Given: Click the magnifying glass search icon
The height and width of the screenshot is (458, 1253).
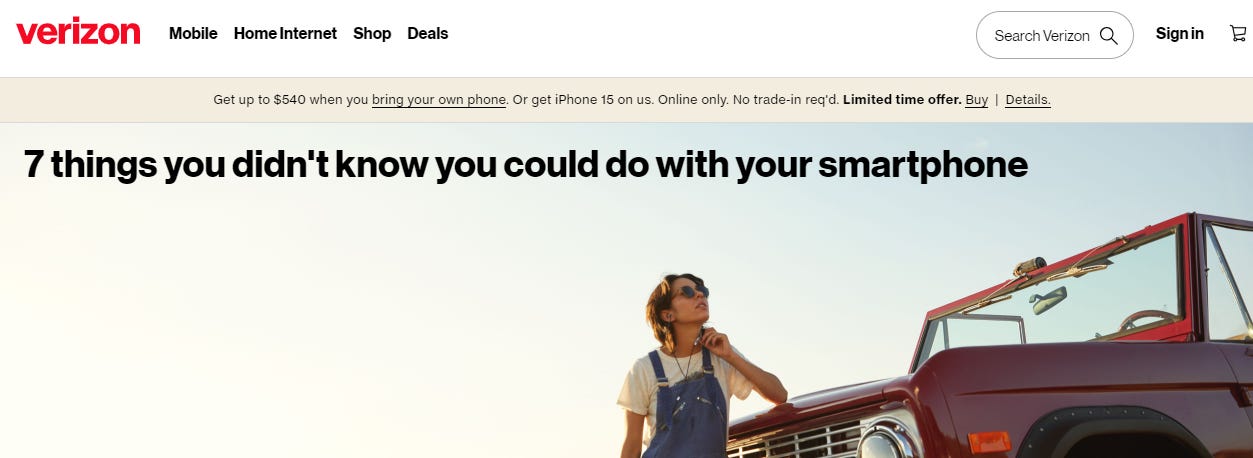Looking at the screenshot, I should 1108,36.
